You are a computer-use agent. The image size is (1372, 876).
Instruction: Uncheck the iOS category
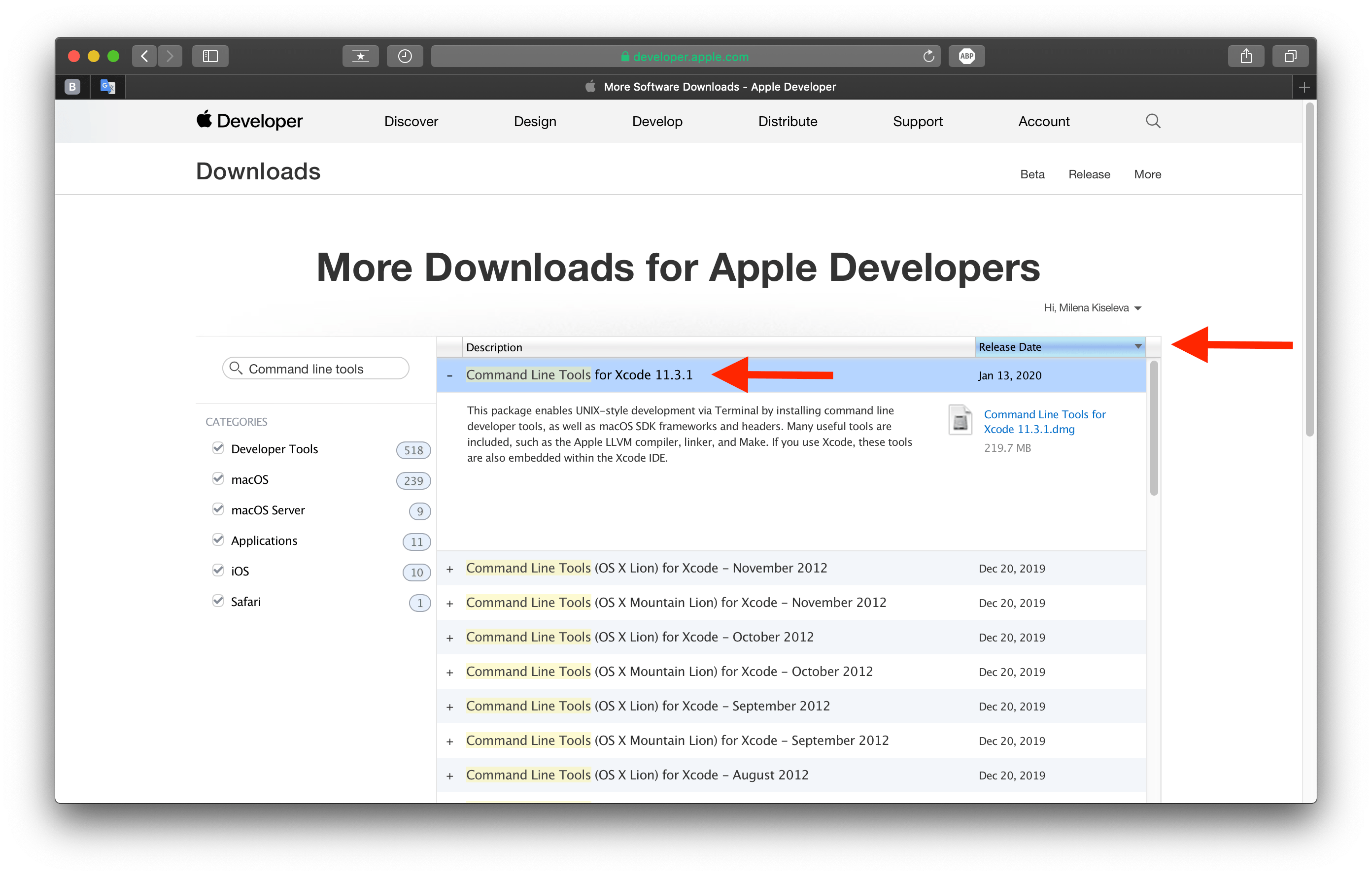(x=218, y=570)
